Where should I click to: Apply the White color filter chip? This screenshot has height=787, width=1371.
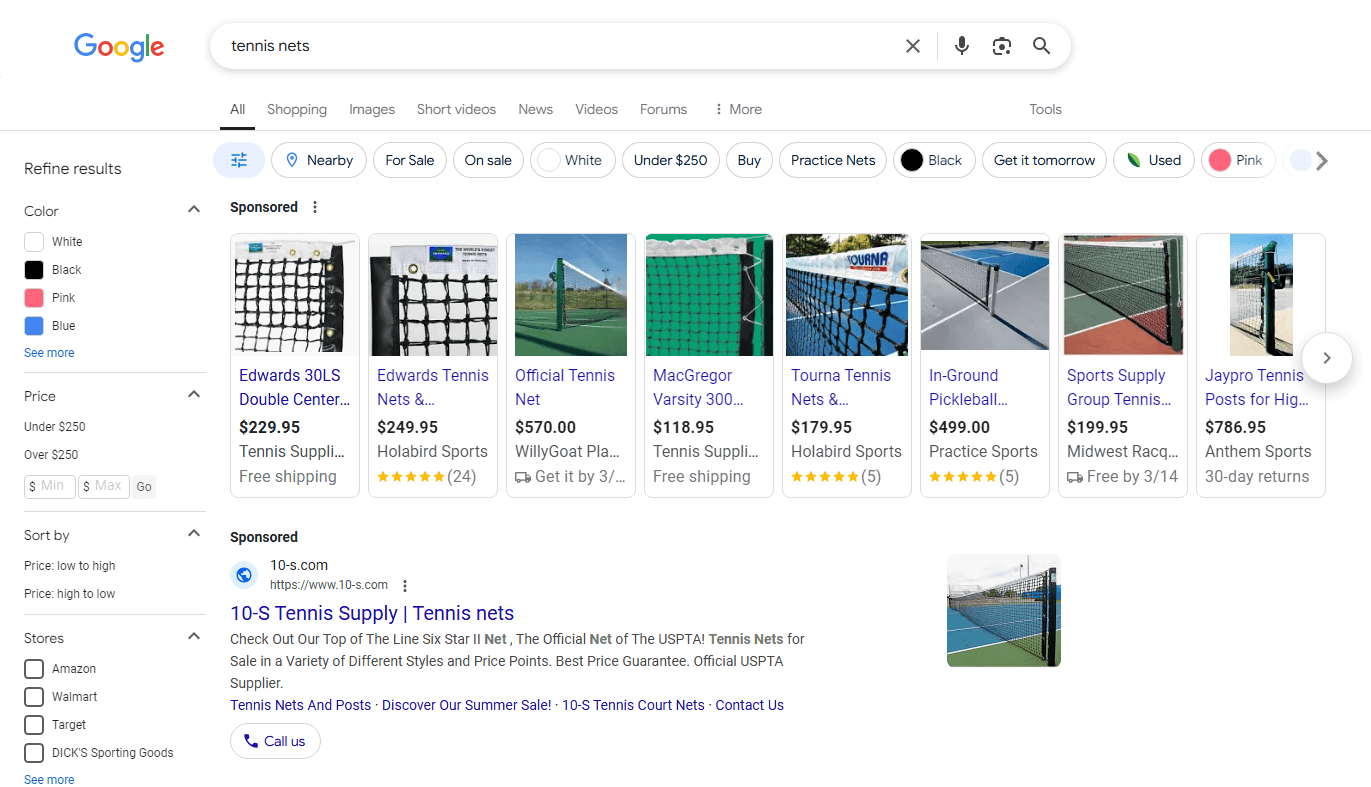573,160
